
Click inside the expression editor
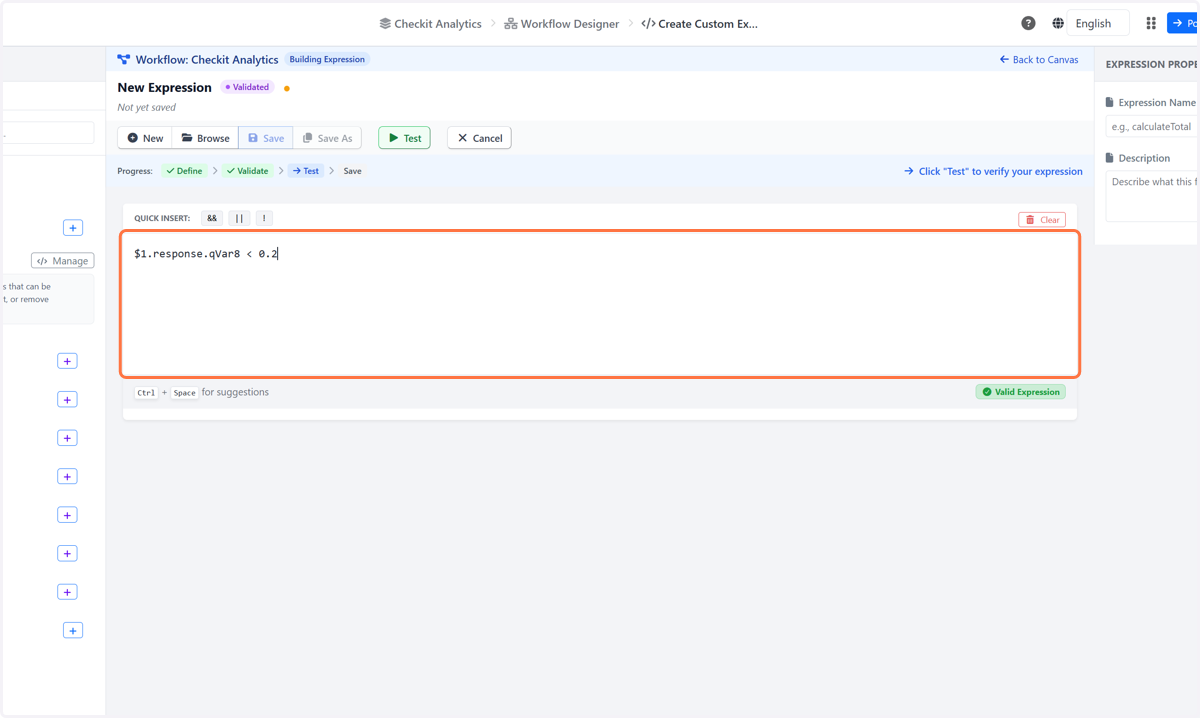(x=600, y=304)
